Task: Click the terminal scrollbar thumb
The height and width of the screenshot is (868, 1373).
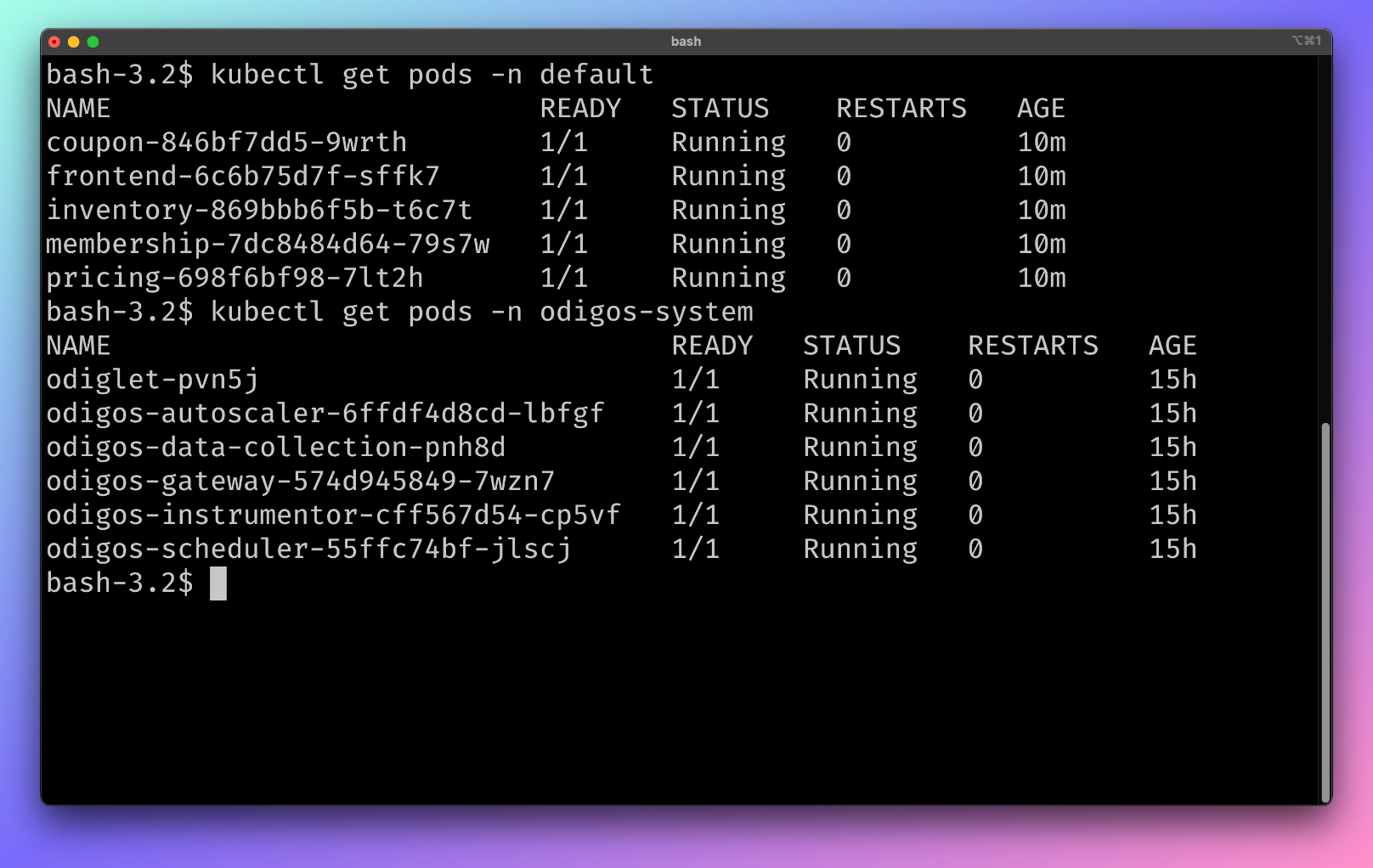Action: point(1325,612)
